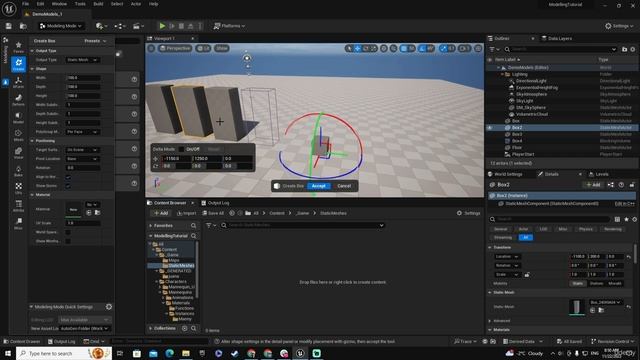This screenshot has width=640, height=360.
Task: Switch to the World Settings tab
Action: pos(506,174)
